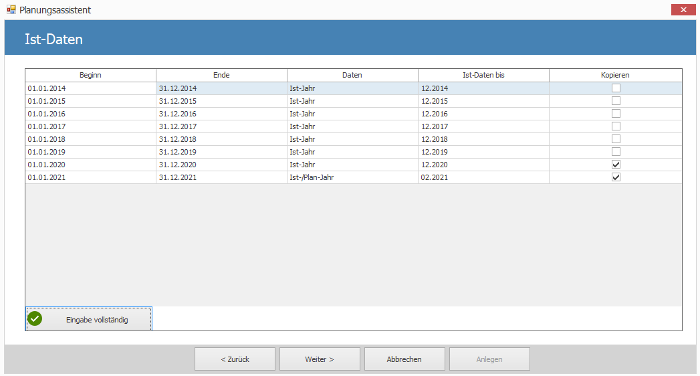The height and width of the screenshot is (376, 700).
Task: Select the 01.01.2018 Beginn cell
Action: (x=91, y=139)
